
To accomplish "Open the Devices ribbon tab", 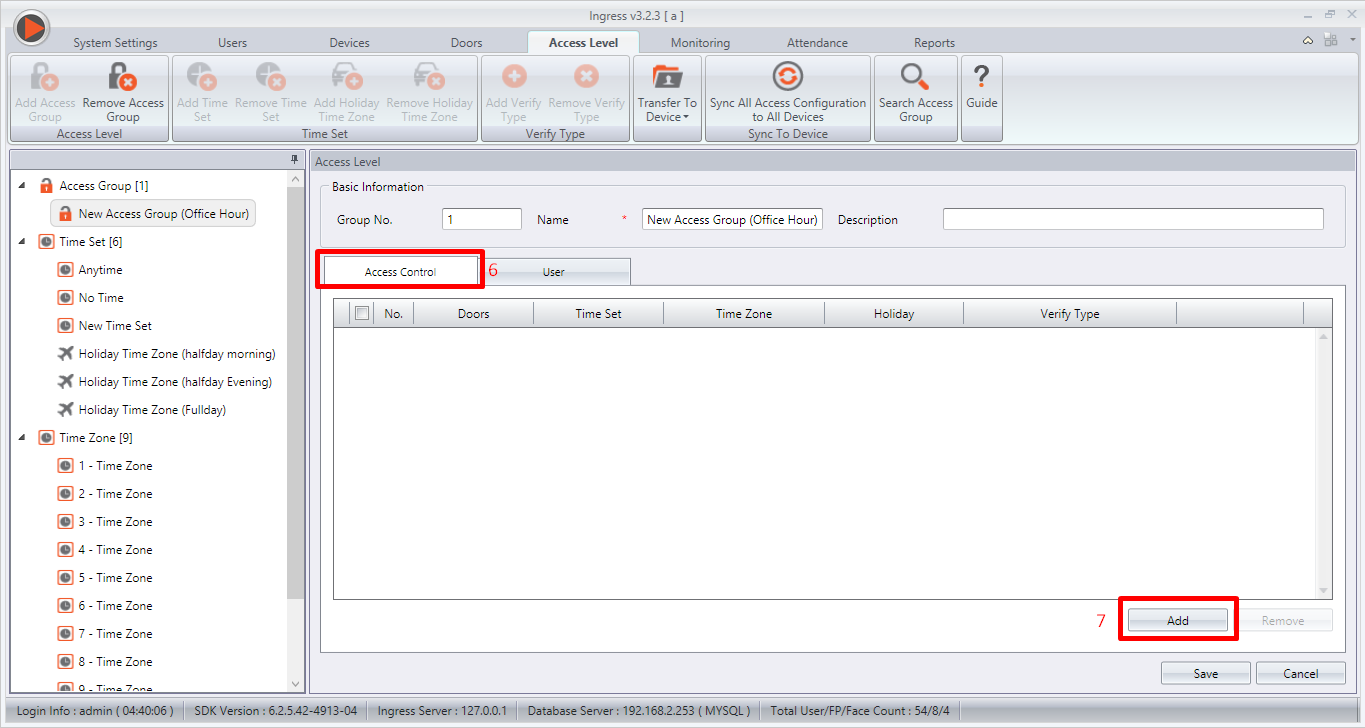I will tap(350, 43).
